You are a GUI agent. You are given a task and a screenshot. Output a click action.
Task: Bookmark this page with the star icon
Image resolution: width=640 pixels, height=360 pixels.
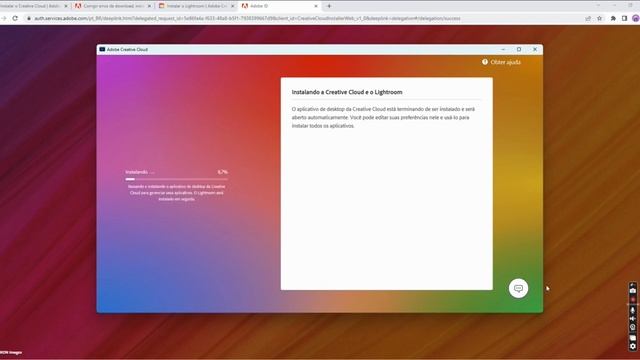(599, 18)
